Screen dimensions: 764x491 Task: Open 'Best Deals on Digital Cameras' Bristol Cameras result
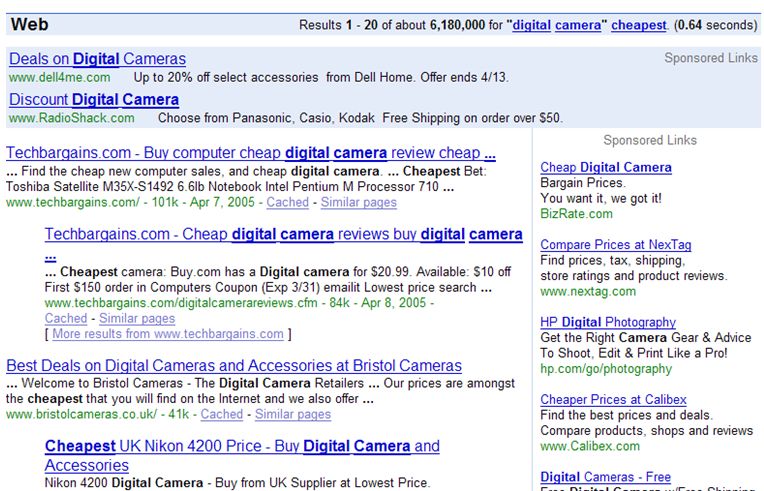point(234,365)
